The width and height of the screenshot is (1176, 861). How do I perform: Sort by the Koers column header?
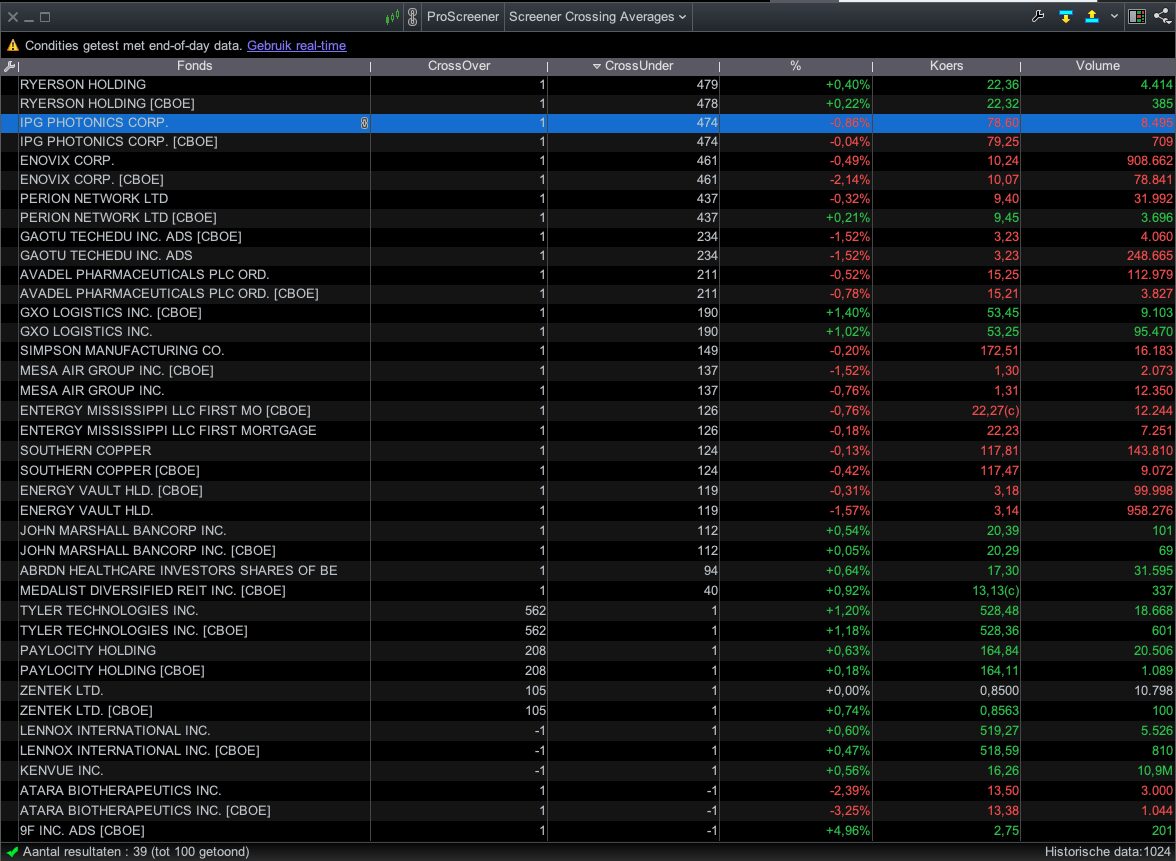pos(946,66)
